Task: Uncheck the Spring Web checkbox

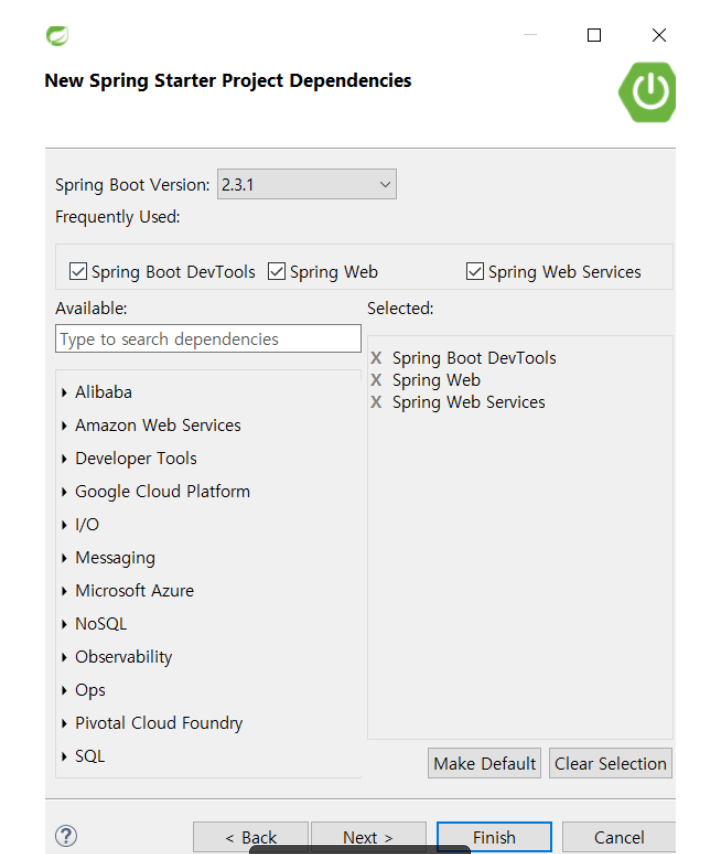Action: pos(276,271)
